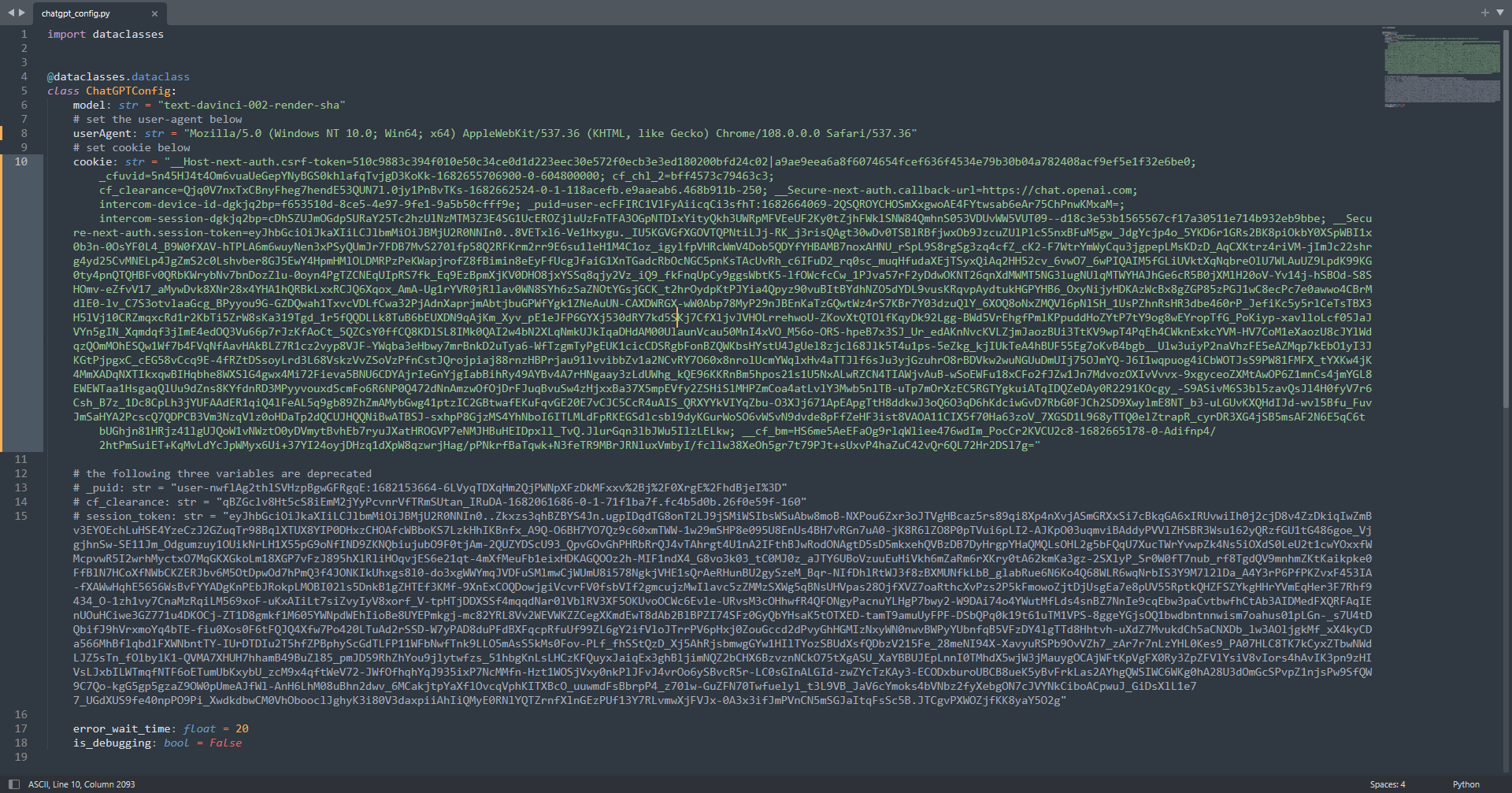Viewport: 1512px width, 793px height.
Task: Click the deprecated variables comment on line 12
Action: point(222,473)
